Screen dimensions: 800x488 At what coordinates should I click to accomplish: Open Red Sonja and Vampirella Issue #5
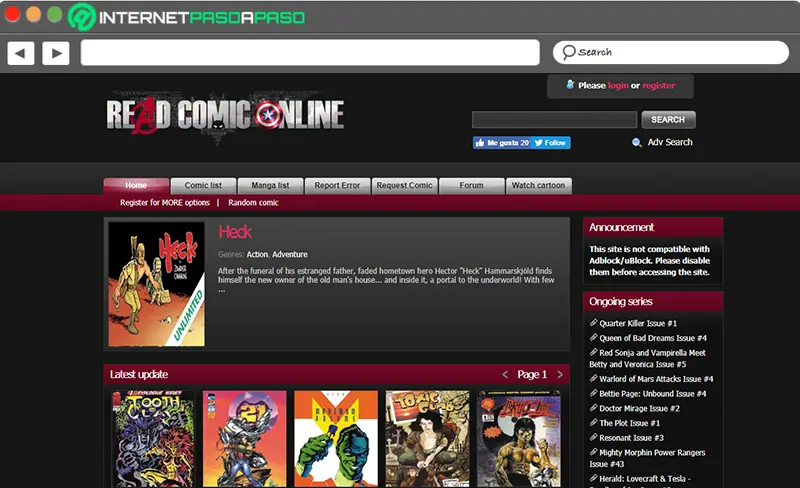click(x=647, y=358)
